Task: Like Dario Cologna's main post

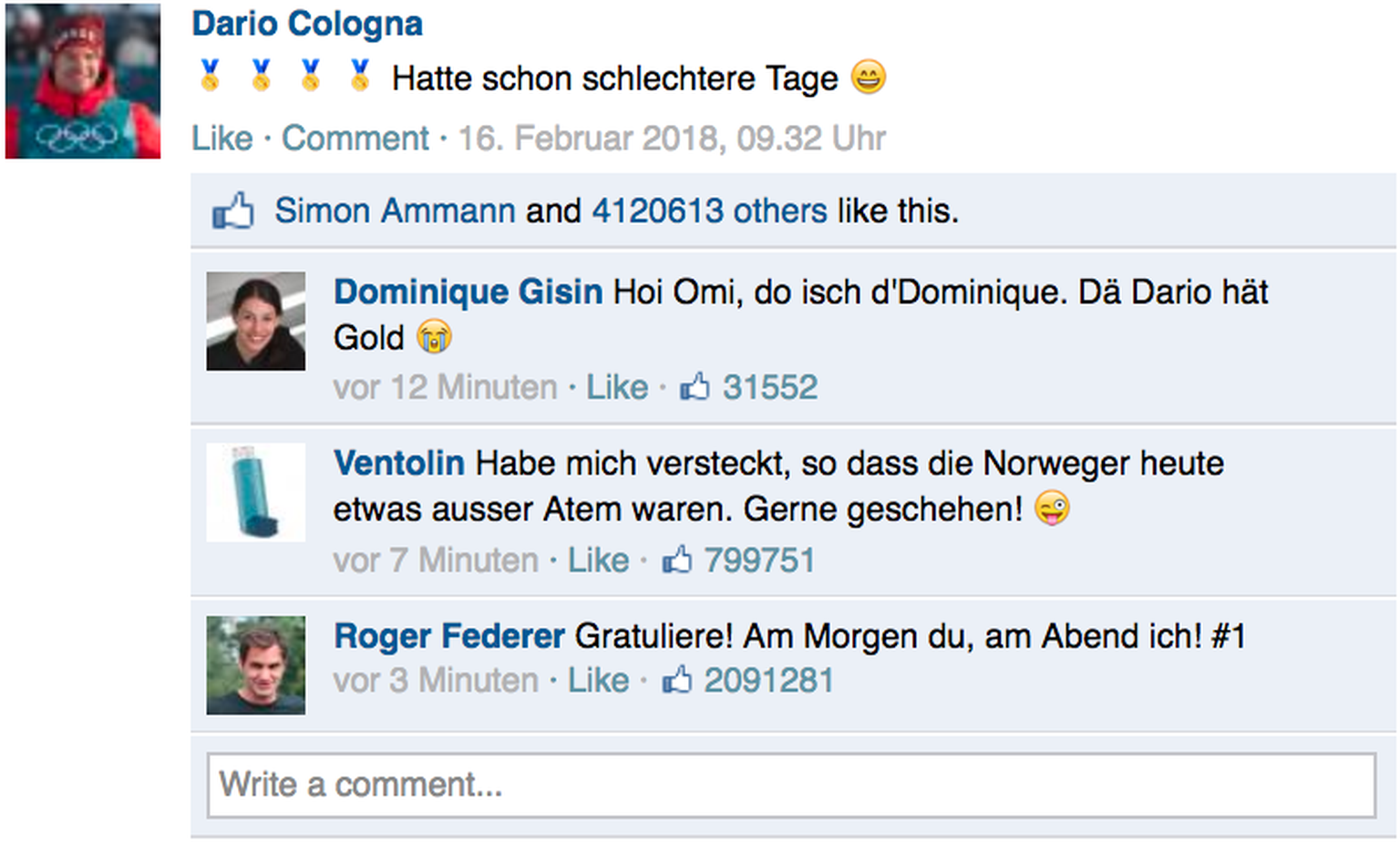Action: coord(222,139)
